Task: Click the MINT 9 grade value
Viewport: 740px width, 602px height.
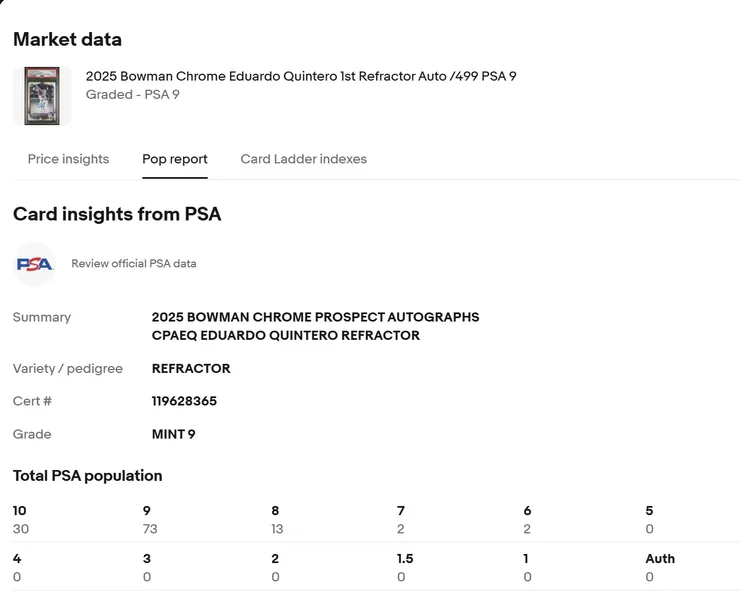Action: [x=174, y=434]
